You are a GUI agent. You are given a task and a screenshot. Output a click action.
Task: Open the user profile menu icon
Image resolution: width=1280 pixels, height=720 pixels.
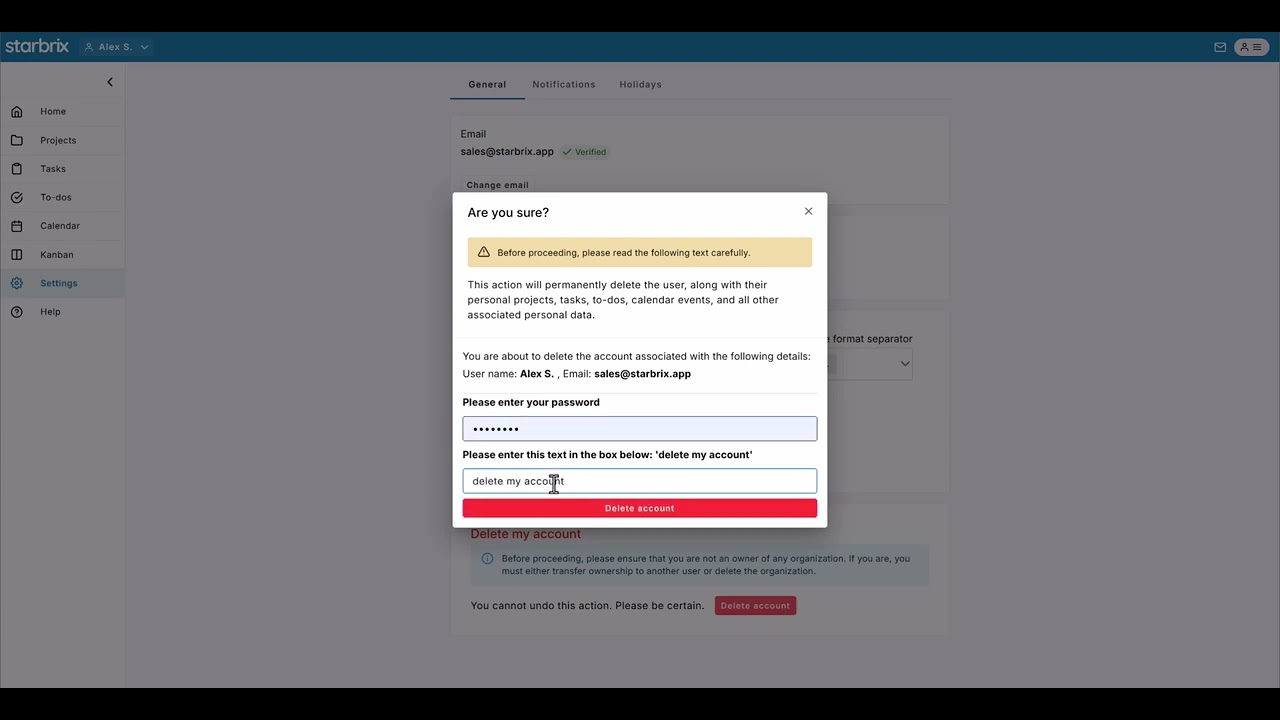point(1251,47)
